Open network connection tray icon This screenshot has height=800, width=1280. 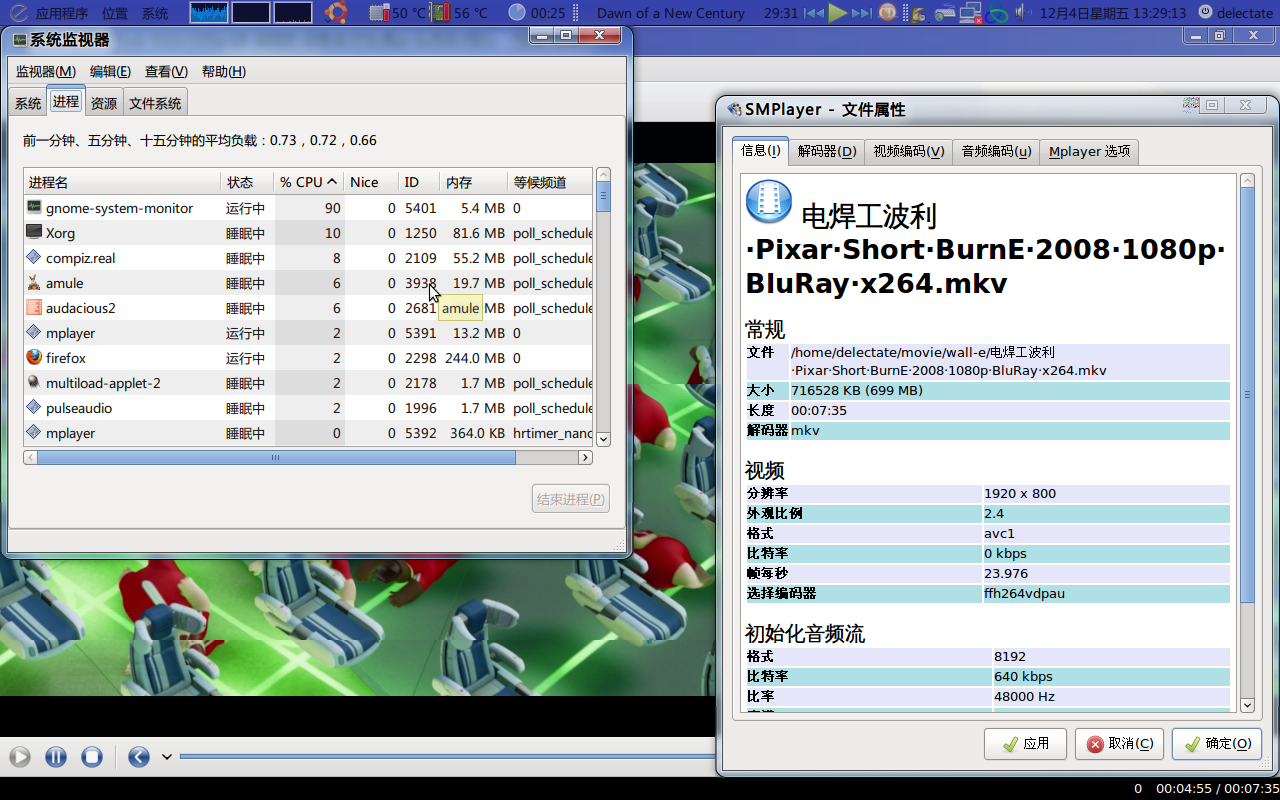969,13
